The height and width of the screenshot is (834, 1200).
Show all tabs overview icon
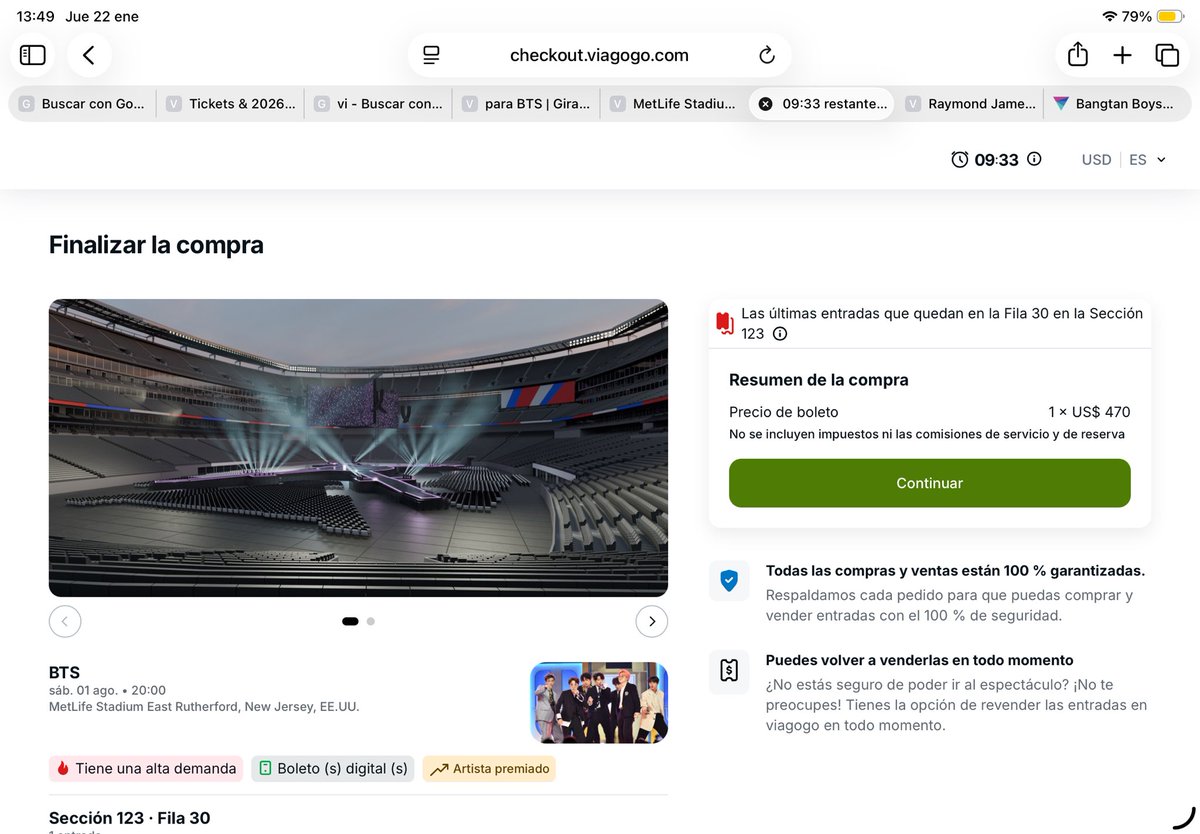(x=1167, y=55)
